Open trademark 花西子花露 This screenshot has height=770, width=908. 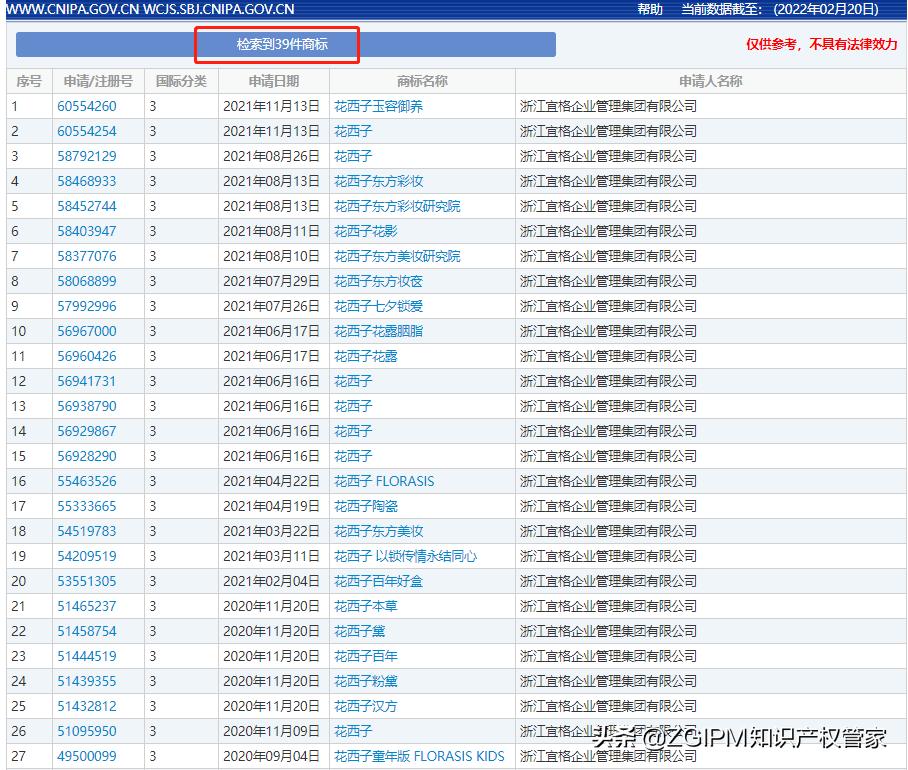point(366,356)
